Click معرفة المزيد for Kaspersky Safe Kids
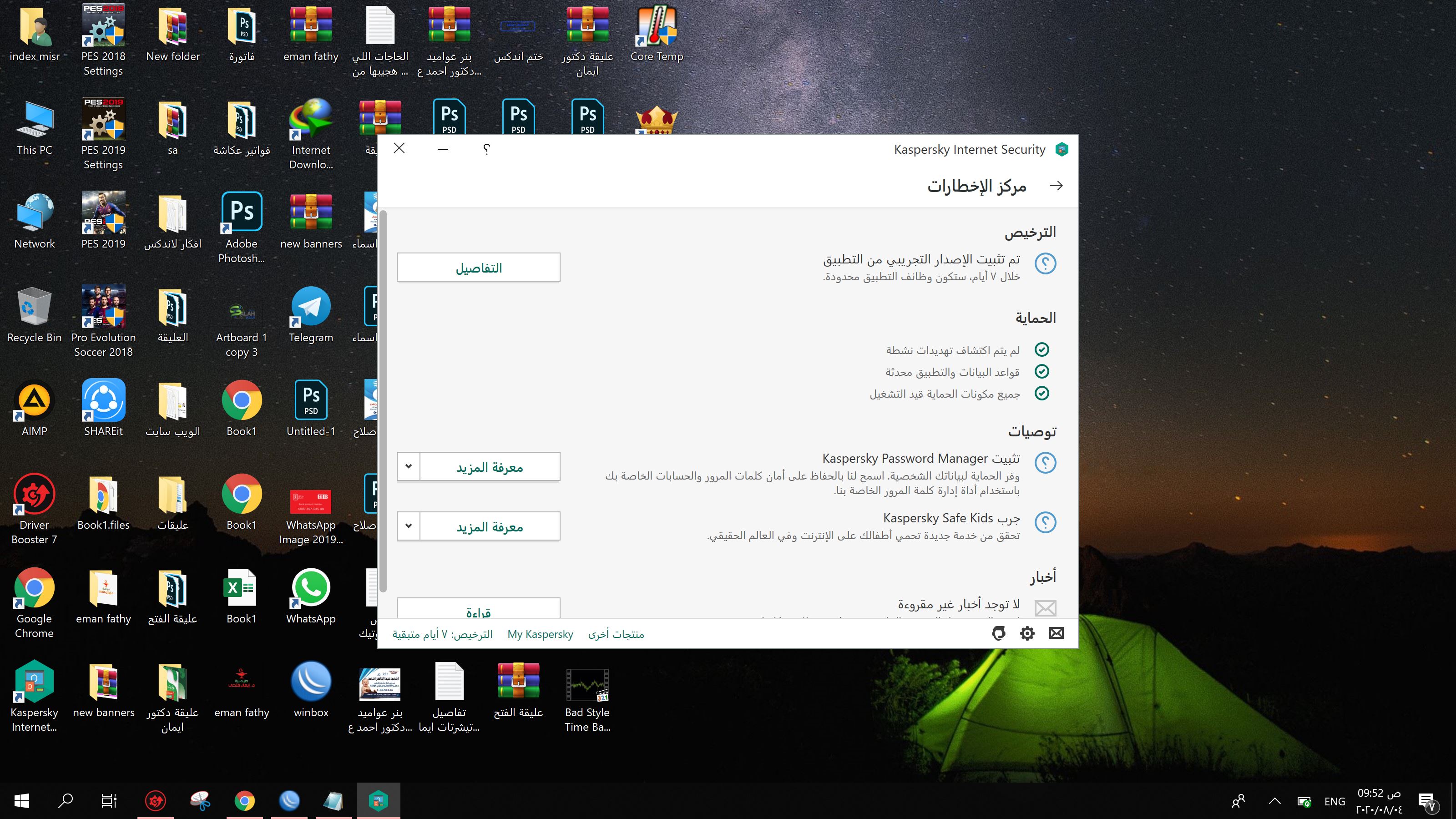Image resolution: width=1456 pixels, height=819 pixels. coord(490,527)
